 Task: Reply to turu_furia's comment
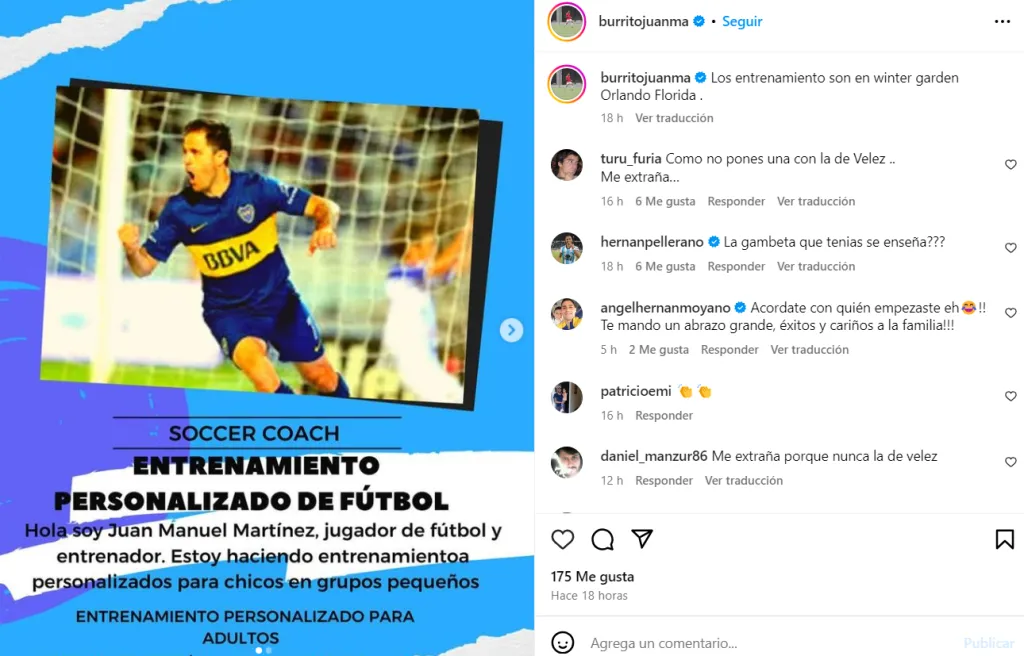[736, 201]
